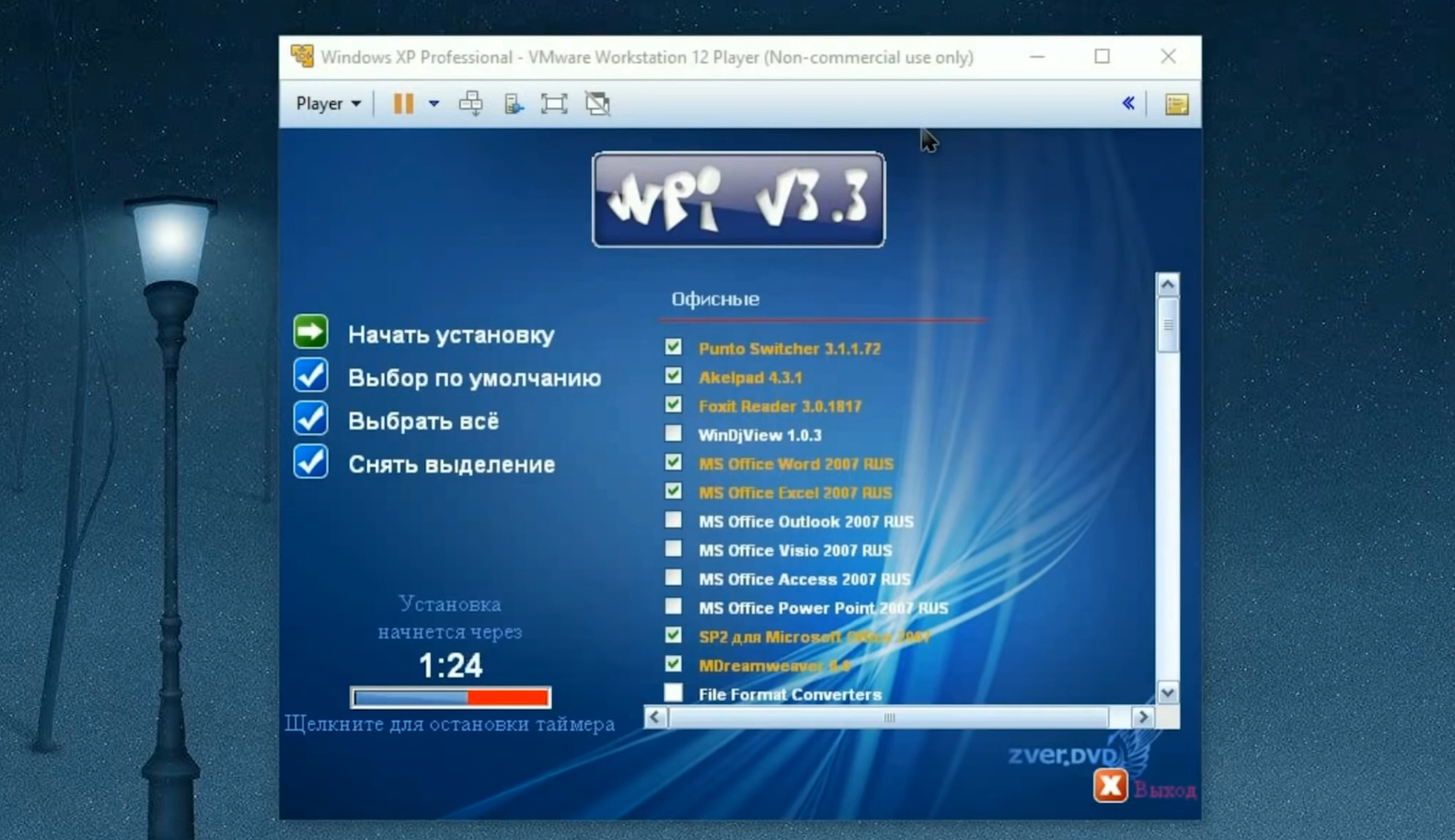Click green arrow icon for start installation

point(311,331)
